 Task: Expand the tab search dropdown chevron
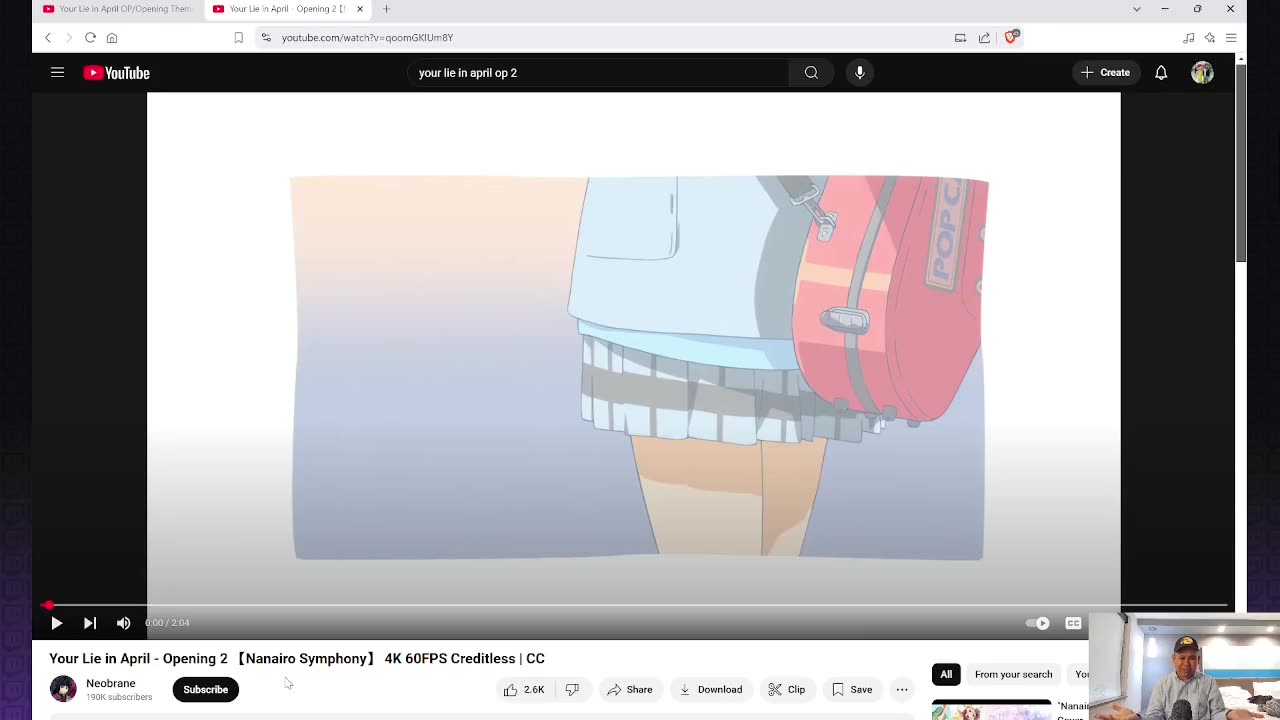click(1136, 9)
